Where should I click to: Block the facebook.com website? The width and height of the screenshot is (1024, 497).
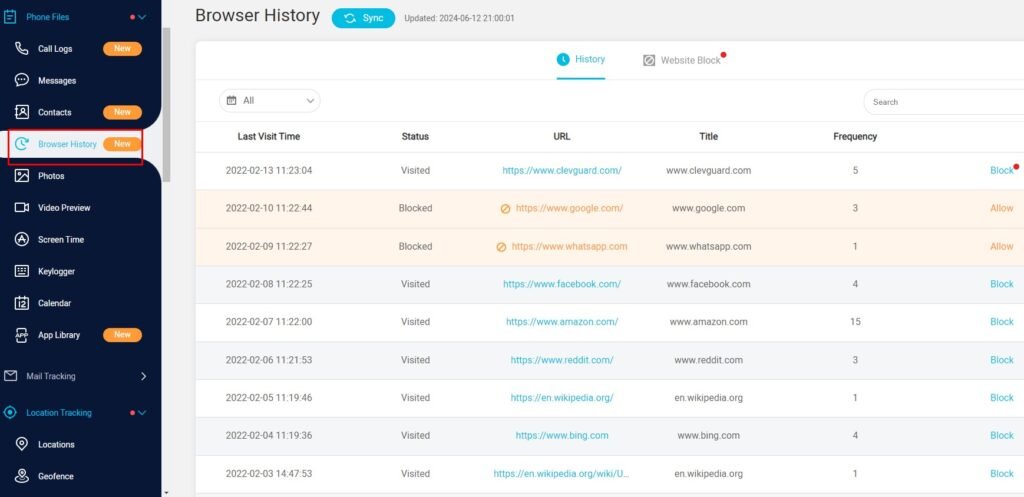coord(1001,284)
